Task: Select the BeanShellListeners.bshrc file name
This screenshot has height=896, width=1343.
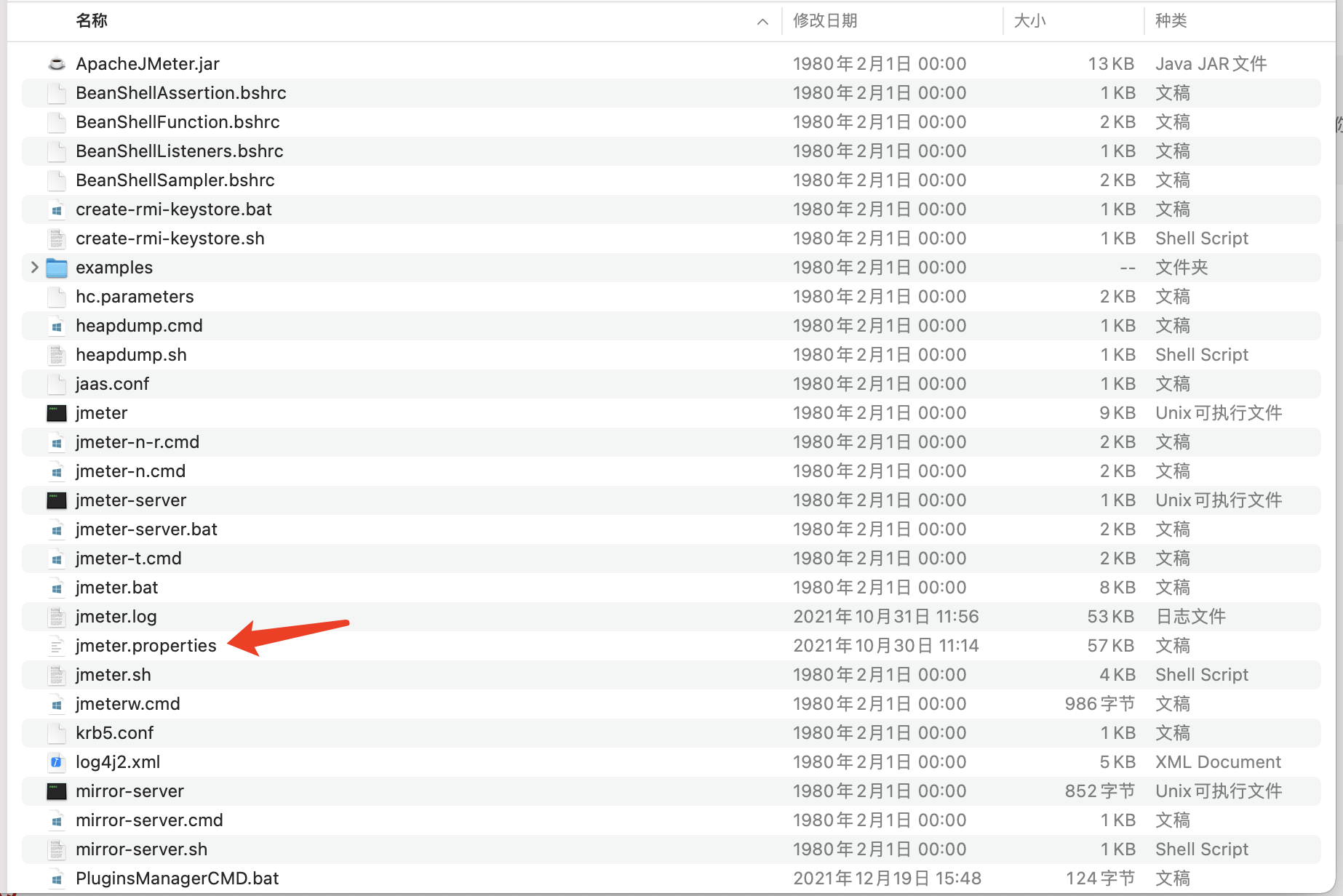Action: click(180, 151)
